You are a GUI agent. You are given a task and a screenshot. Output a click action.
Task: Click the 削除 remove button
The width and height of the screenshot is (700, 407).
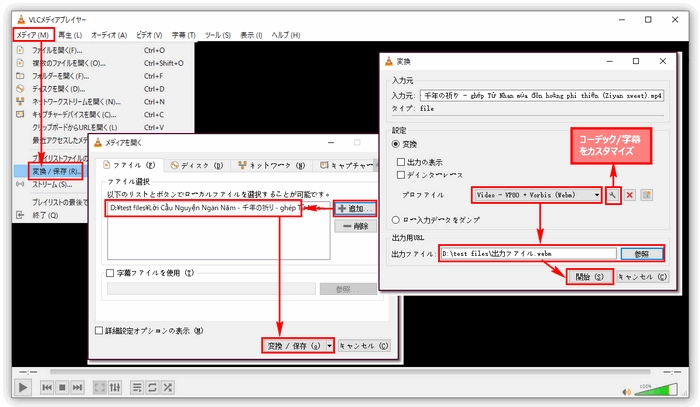pos(355,226)
